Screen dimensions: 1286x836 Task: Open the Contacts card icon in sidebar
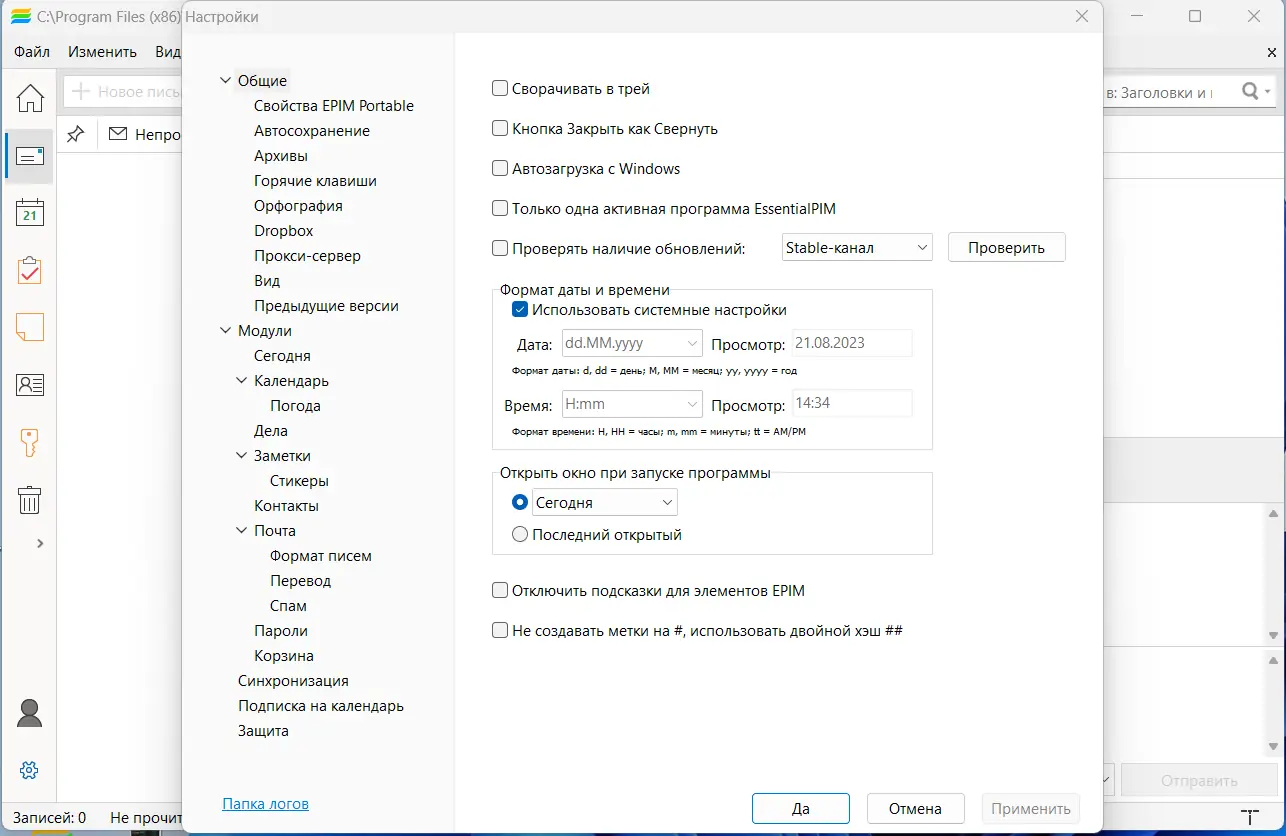point(30,385)
